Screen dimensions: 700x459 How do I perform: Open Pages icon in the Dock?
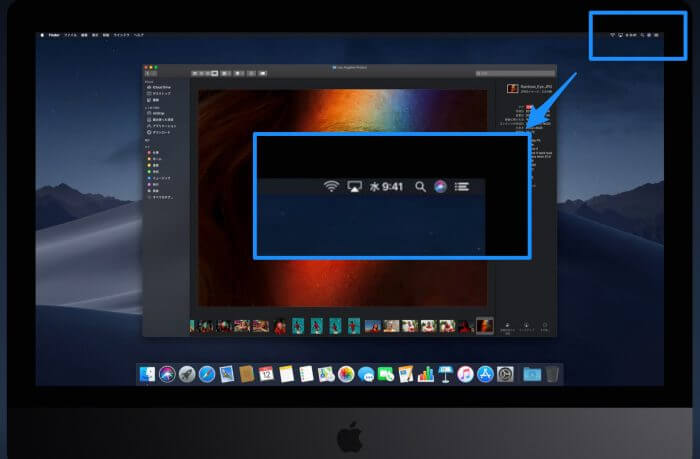[406, 374]
